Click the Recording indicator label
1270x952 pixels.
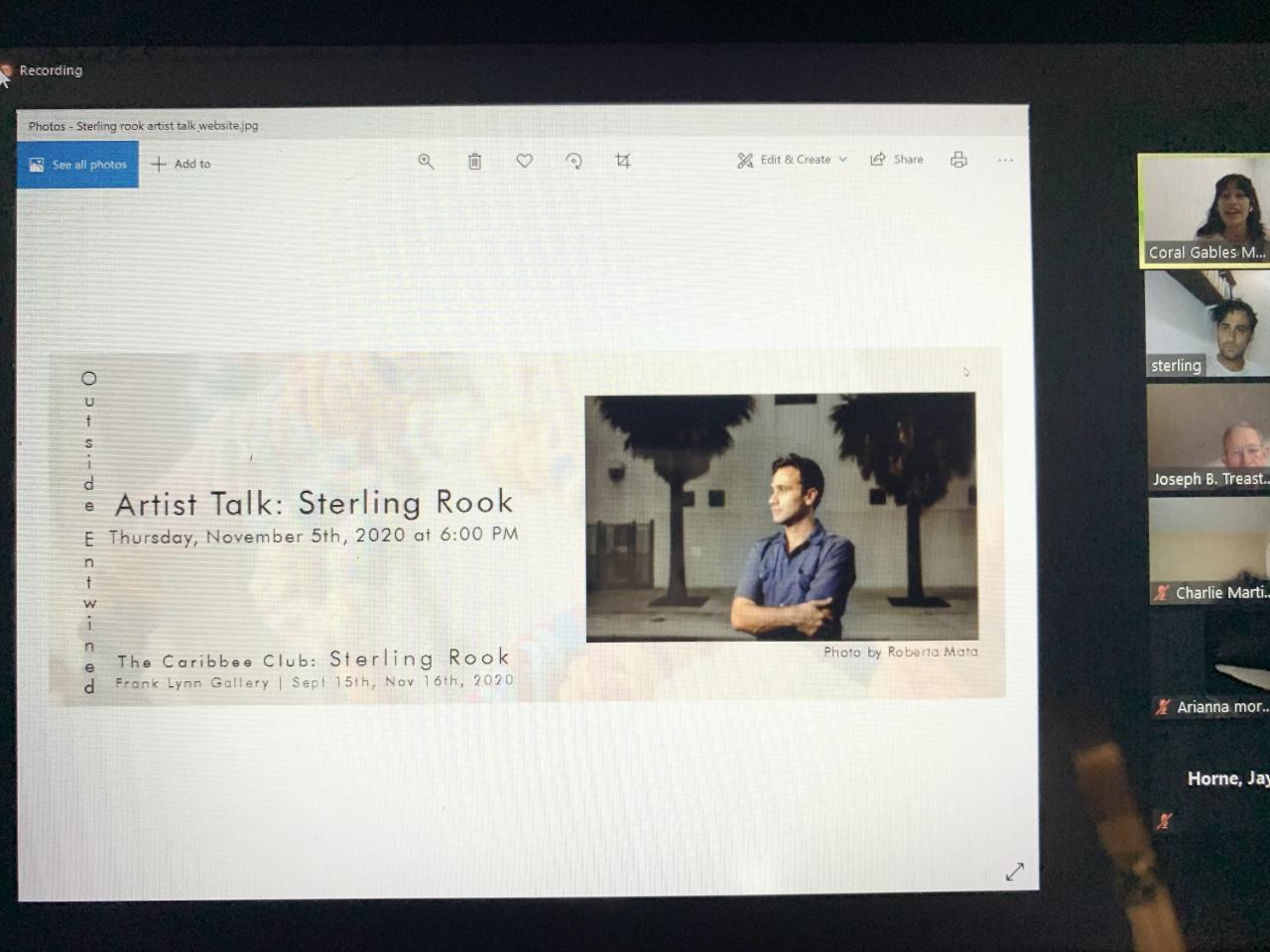coord(51,70)
